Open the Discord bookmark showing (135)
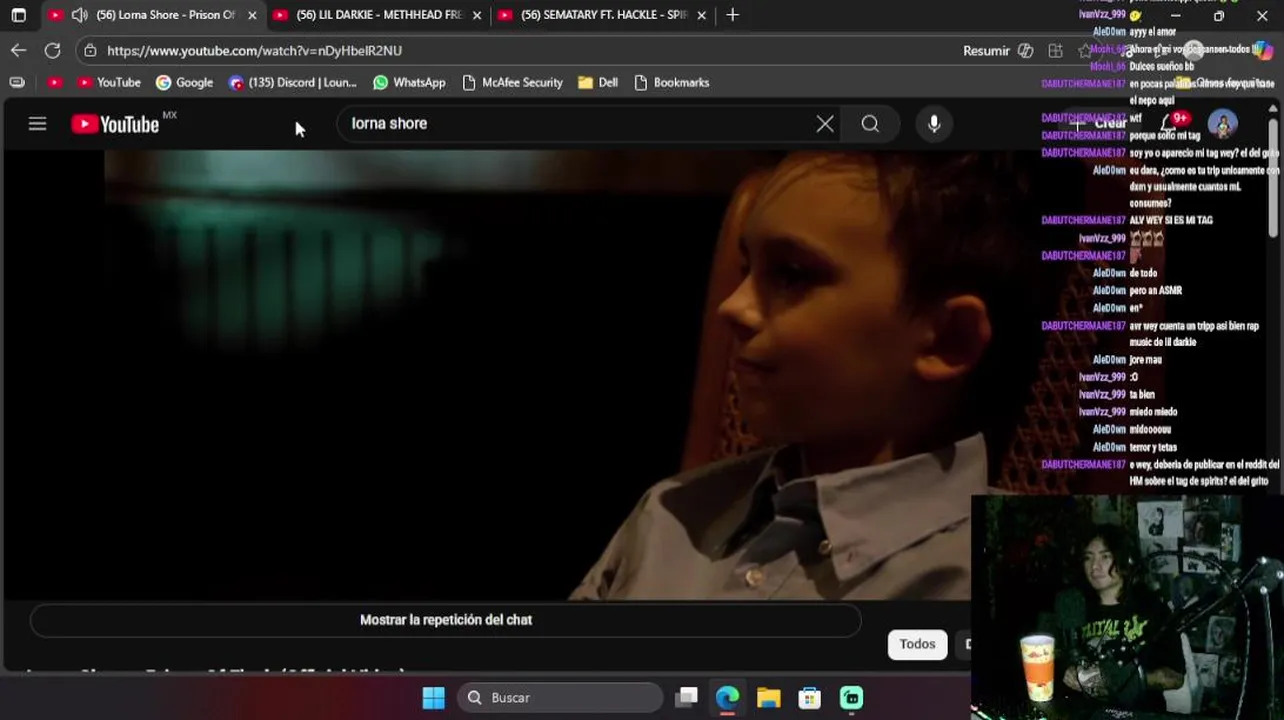 [x=292, y=83]
